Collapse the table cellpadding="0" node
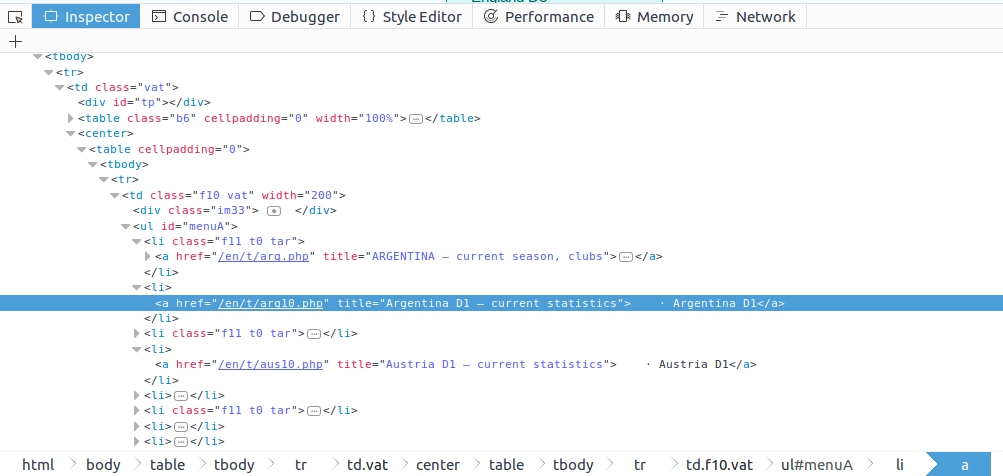This screenshot has height=476, width=1003. [82, 149]
